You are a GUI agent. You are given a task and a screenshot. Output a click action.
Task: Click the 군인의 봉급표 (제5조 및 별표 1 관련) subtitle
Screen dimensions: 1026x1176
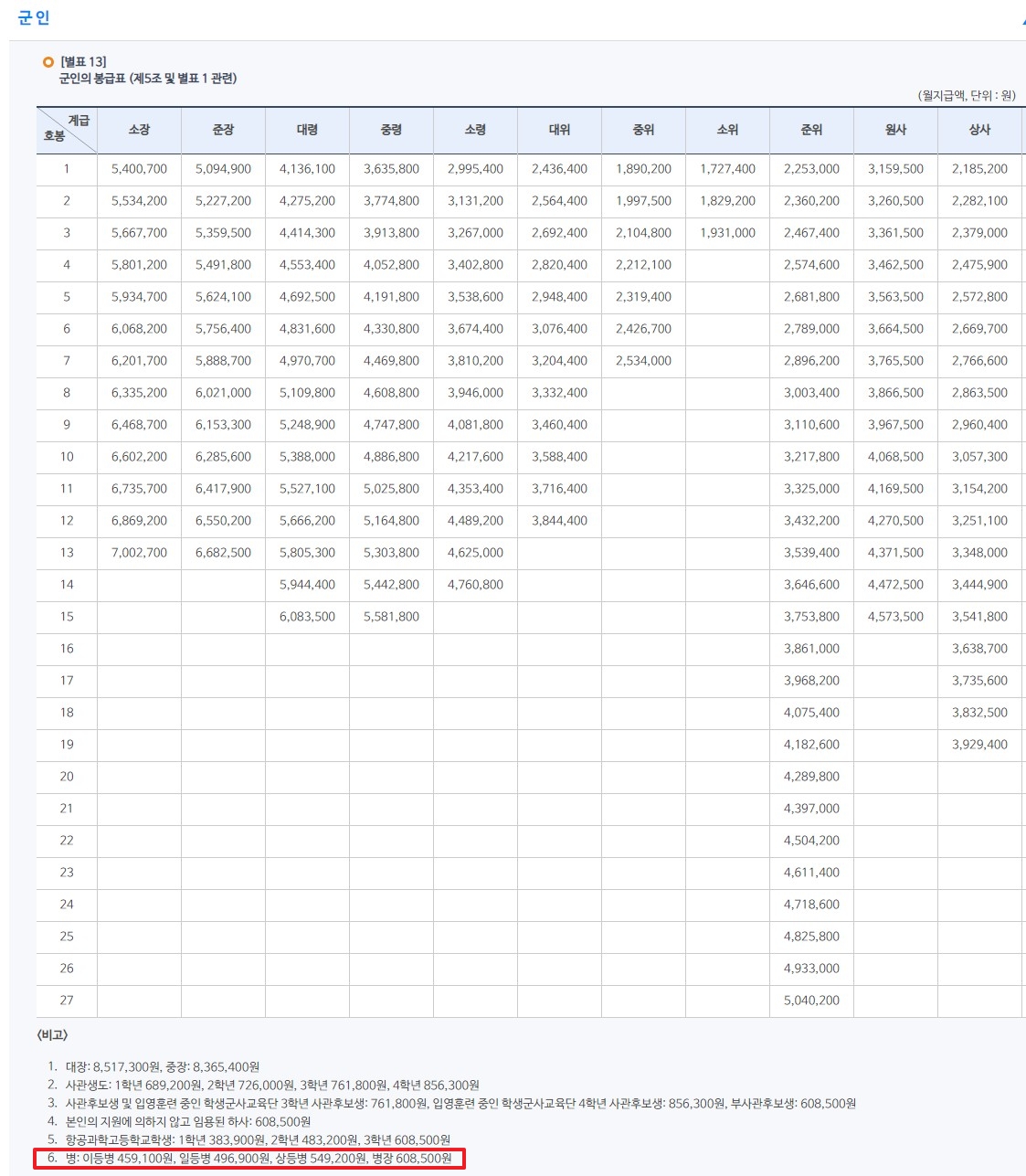point(148,79)
